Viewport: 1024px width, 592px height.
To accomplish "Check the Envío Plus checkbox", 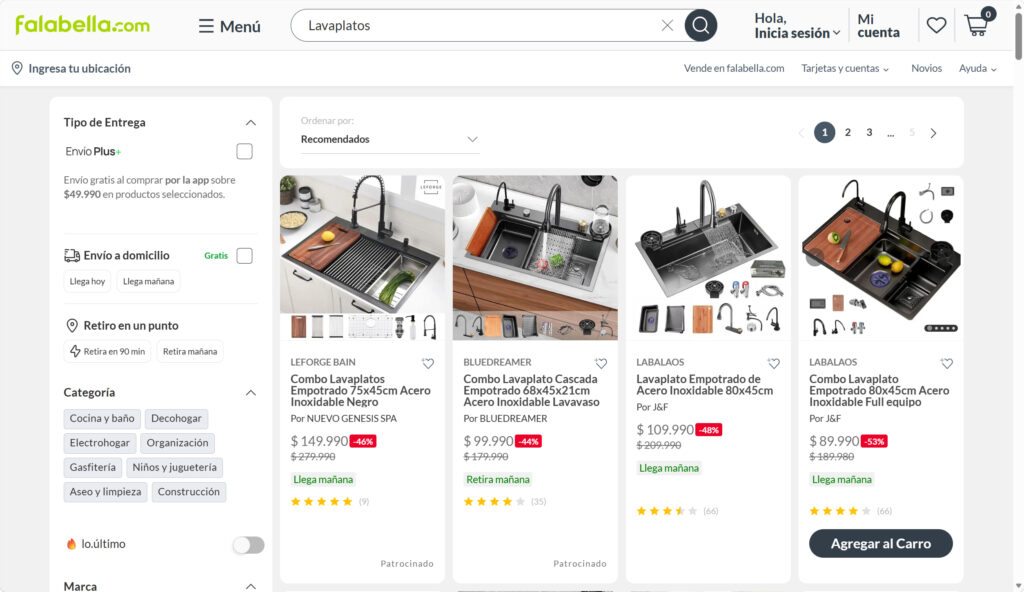I will pos(244,151).
